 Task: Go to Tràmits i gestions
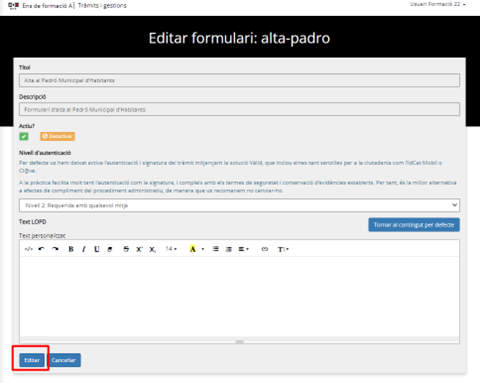pyautogui.click(x=102, y=6)
